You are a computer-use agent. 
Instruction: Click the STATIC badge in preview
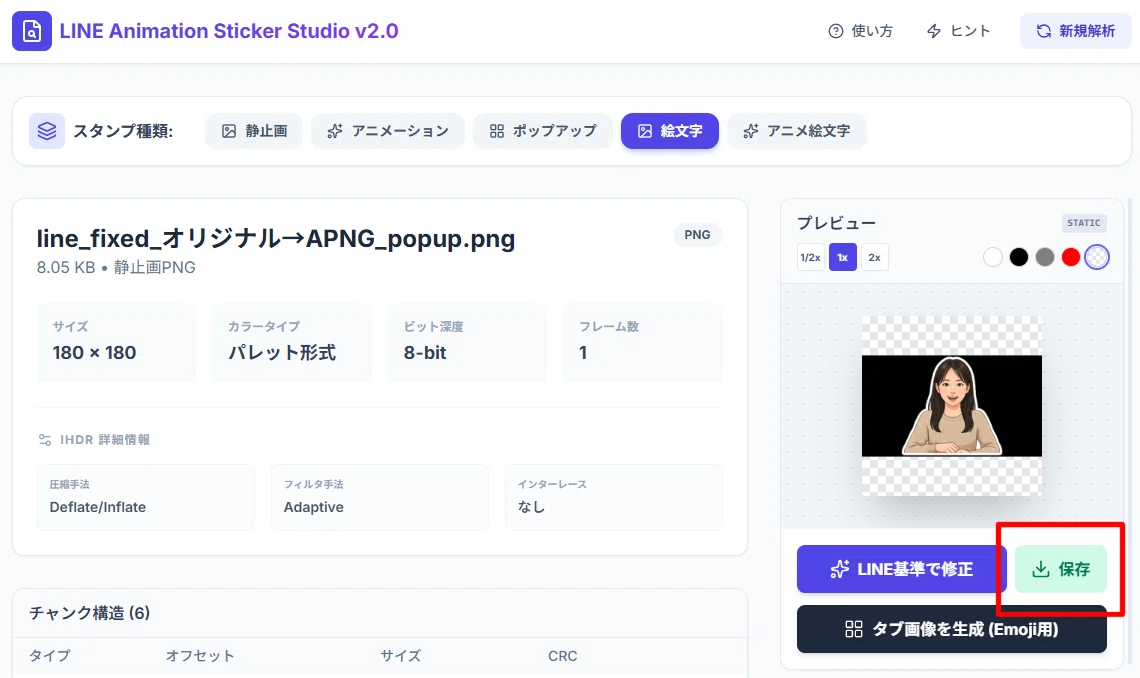(x=1083, y=223)
